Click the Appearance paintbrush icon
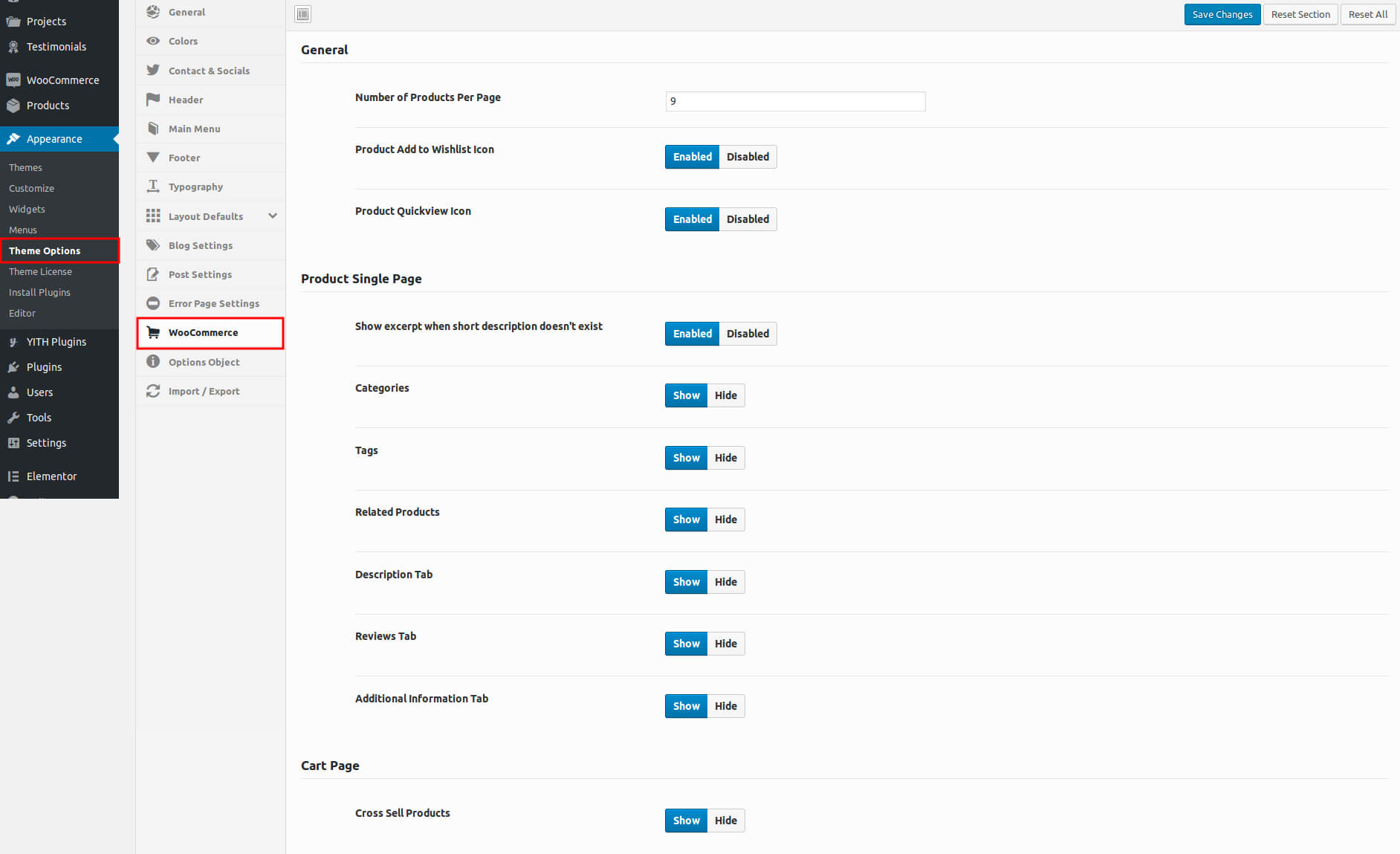Viewport: 1400px width, 854px height. (13, 139)
